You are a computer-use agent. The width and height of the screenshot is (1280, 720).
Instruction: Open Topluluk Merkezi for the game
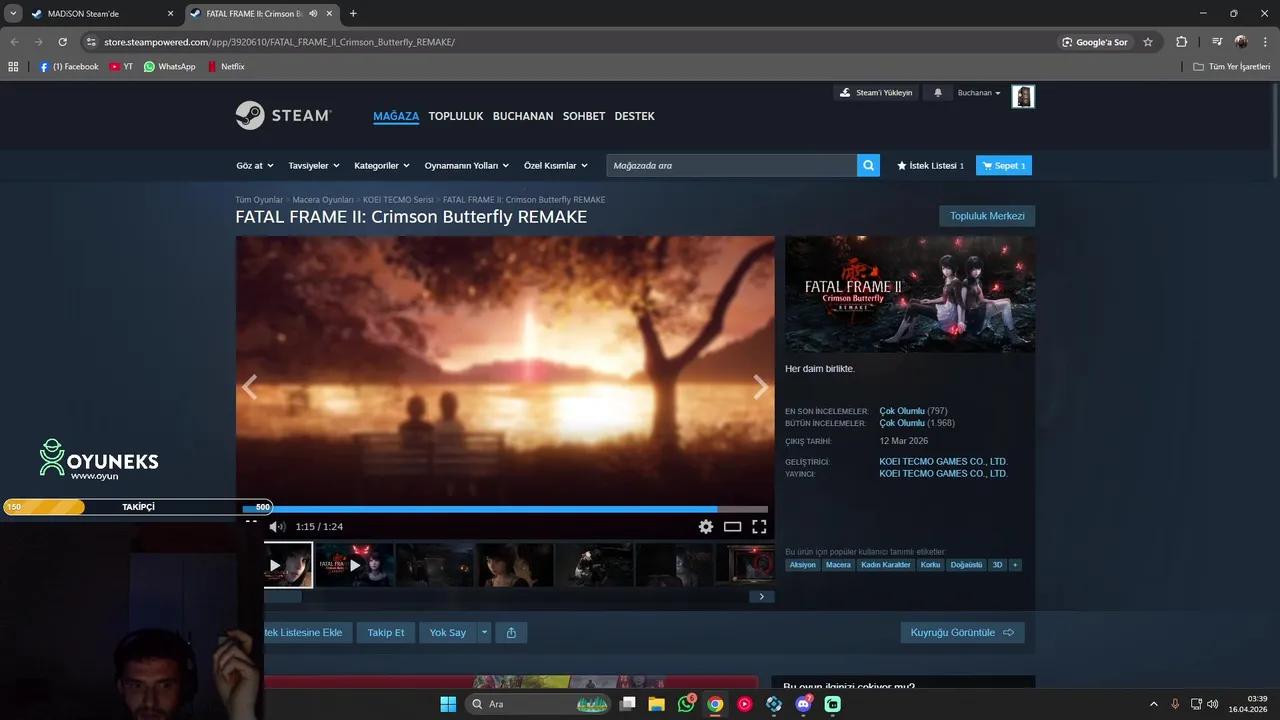tap(987, 216)
